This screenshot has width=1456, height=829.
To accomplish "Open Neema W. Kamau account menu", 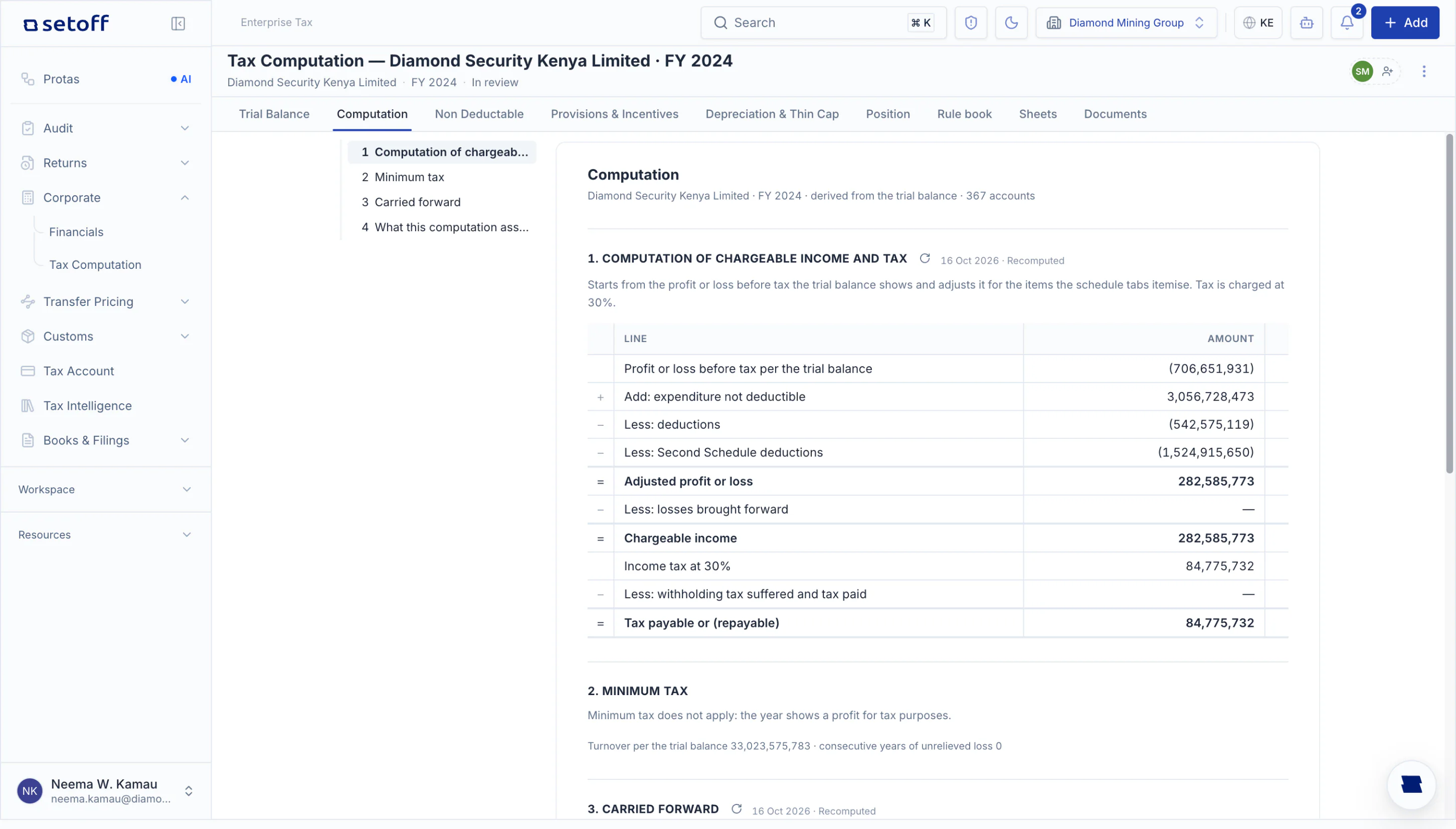I will [x=106, y=791].
